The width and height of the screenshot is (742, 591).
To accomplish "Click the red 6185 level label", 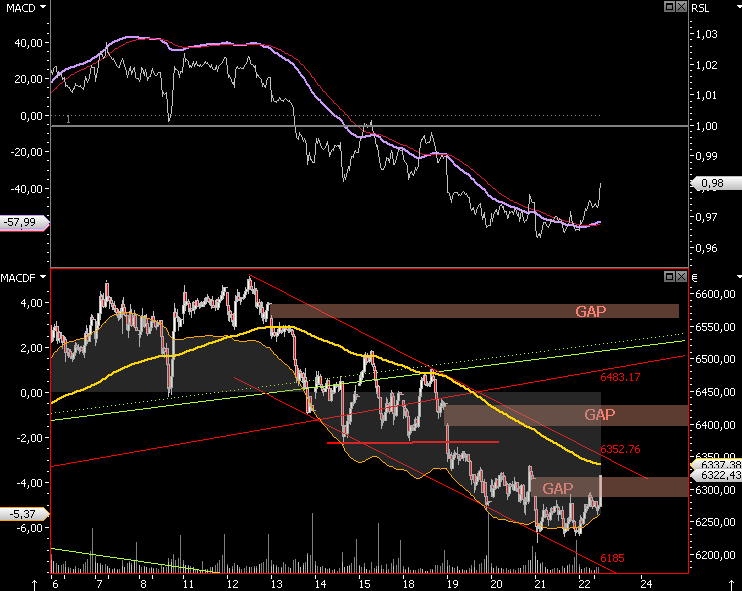I will tap(612, 558).
